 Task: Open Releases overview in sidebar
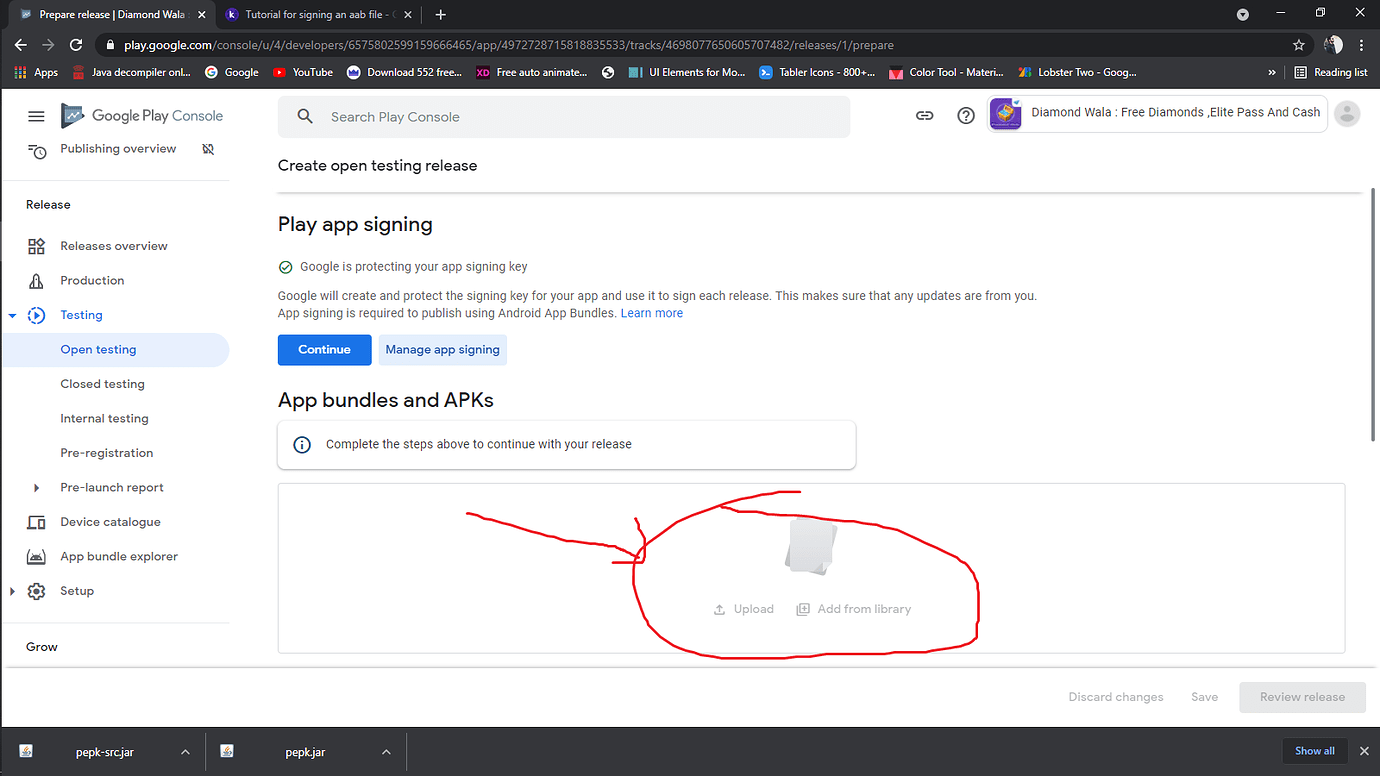coord(114,246)
